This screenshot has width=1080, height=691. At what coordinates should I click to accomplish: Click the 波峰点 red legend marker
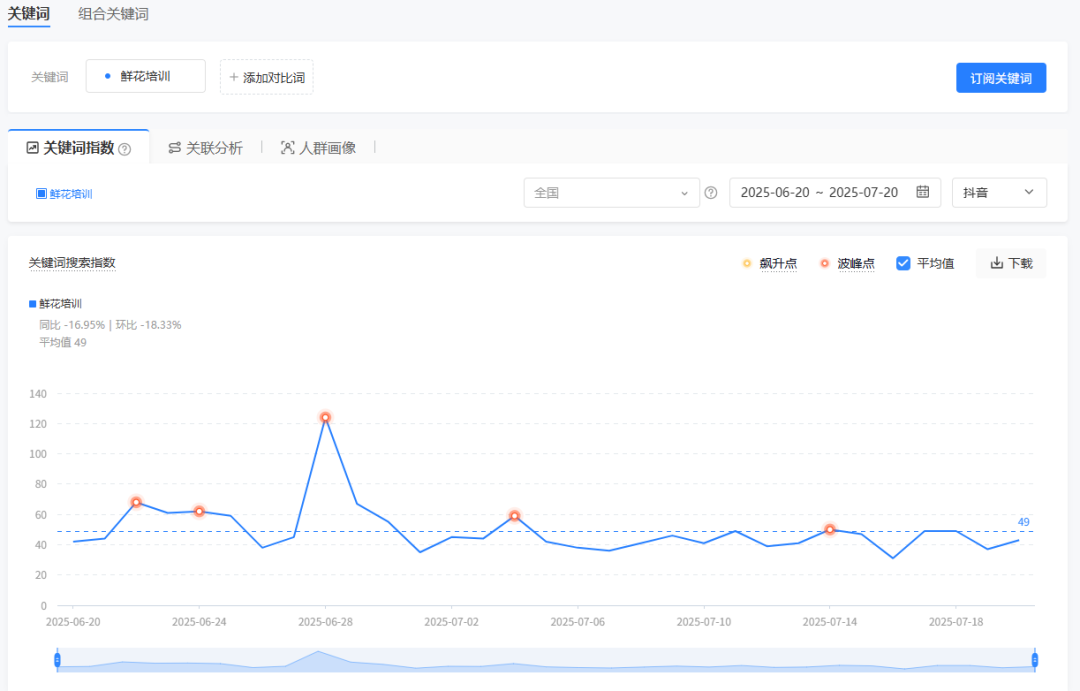click(x=824, y=264)
